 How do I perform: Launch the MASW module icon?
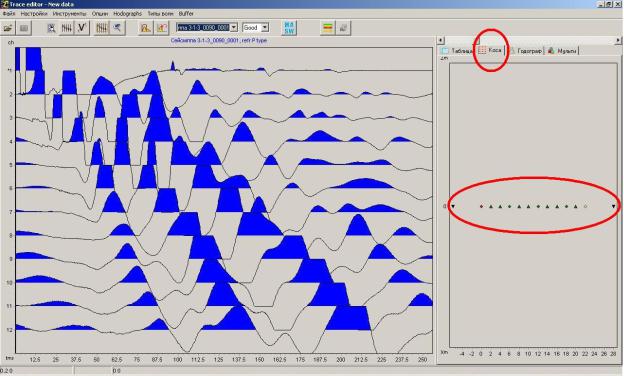click(x=289, y=28)
